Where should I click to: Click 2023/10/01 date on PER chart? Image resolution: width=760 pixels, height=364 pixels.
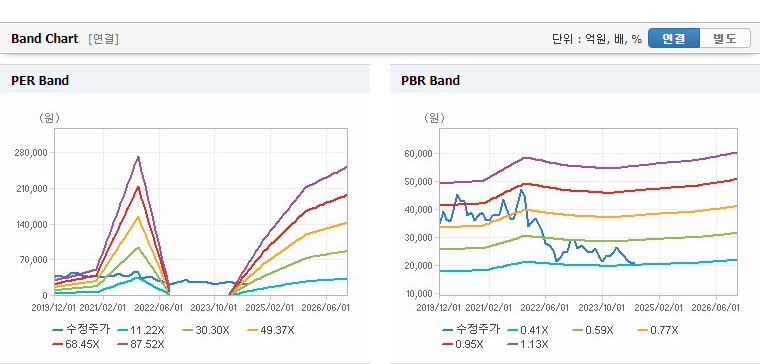click(214, 308)
